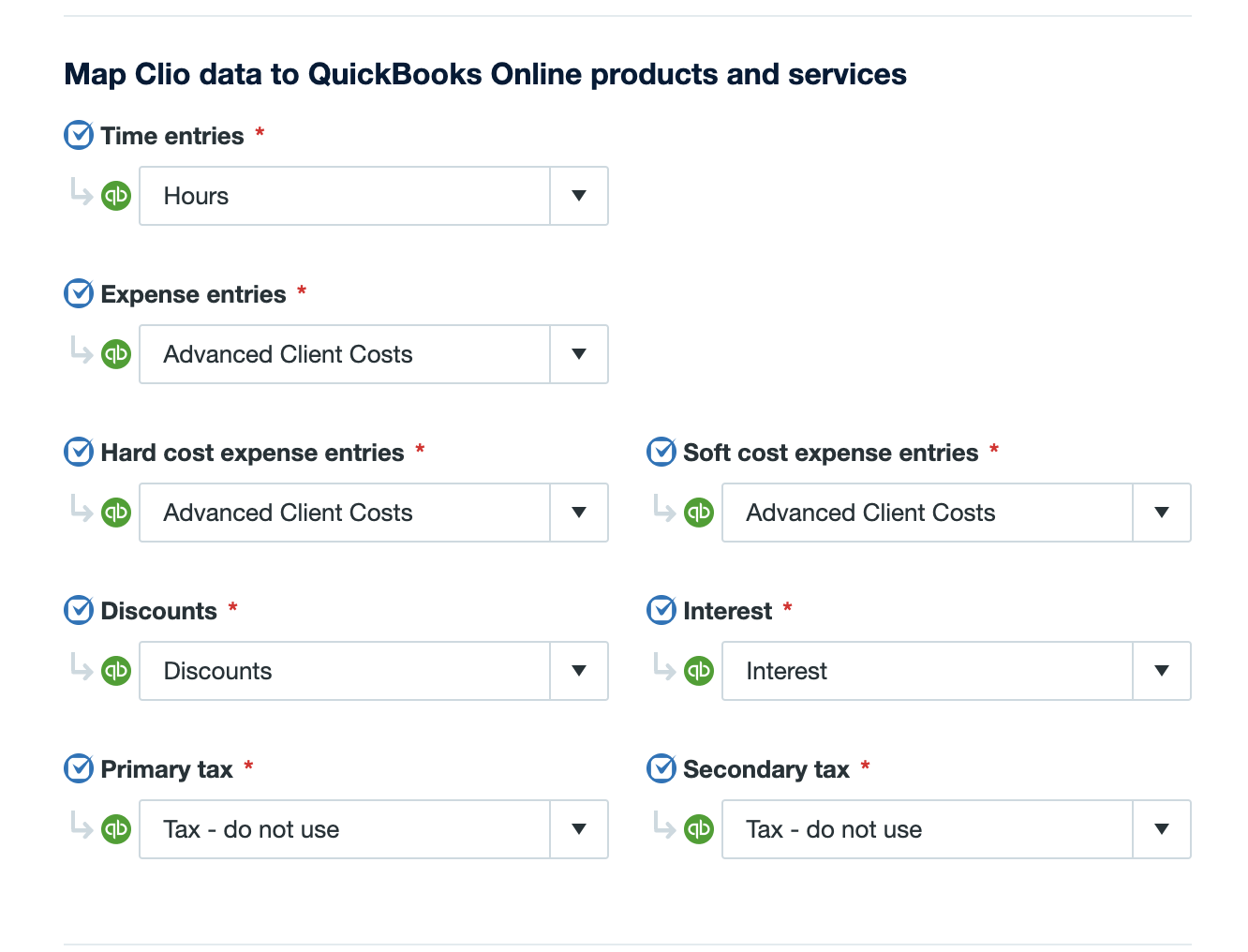Click the Primary tax 'Tax - do not use' field
Image resolution: width=1248 pixels, height=952 pixels.
tap(345, 829)
